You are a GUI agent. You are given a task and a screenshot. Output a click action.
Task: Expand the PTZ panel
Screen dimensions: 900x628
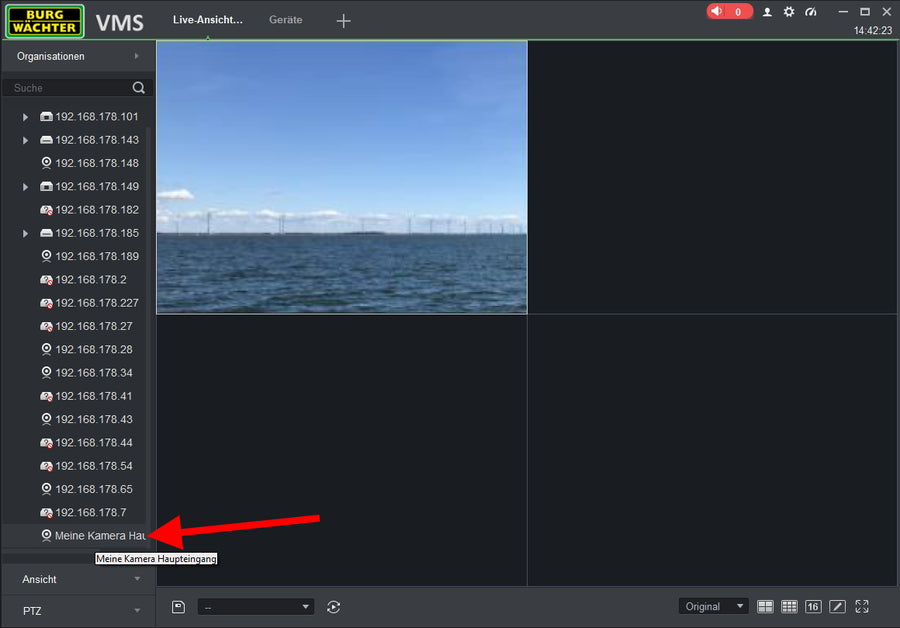pyautogui.click(x=78, y=610)
